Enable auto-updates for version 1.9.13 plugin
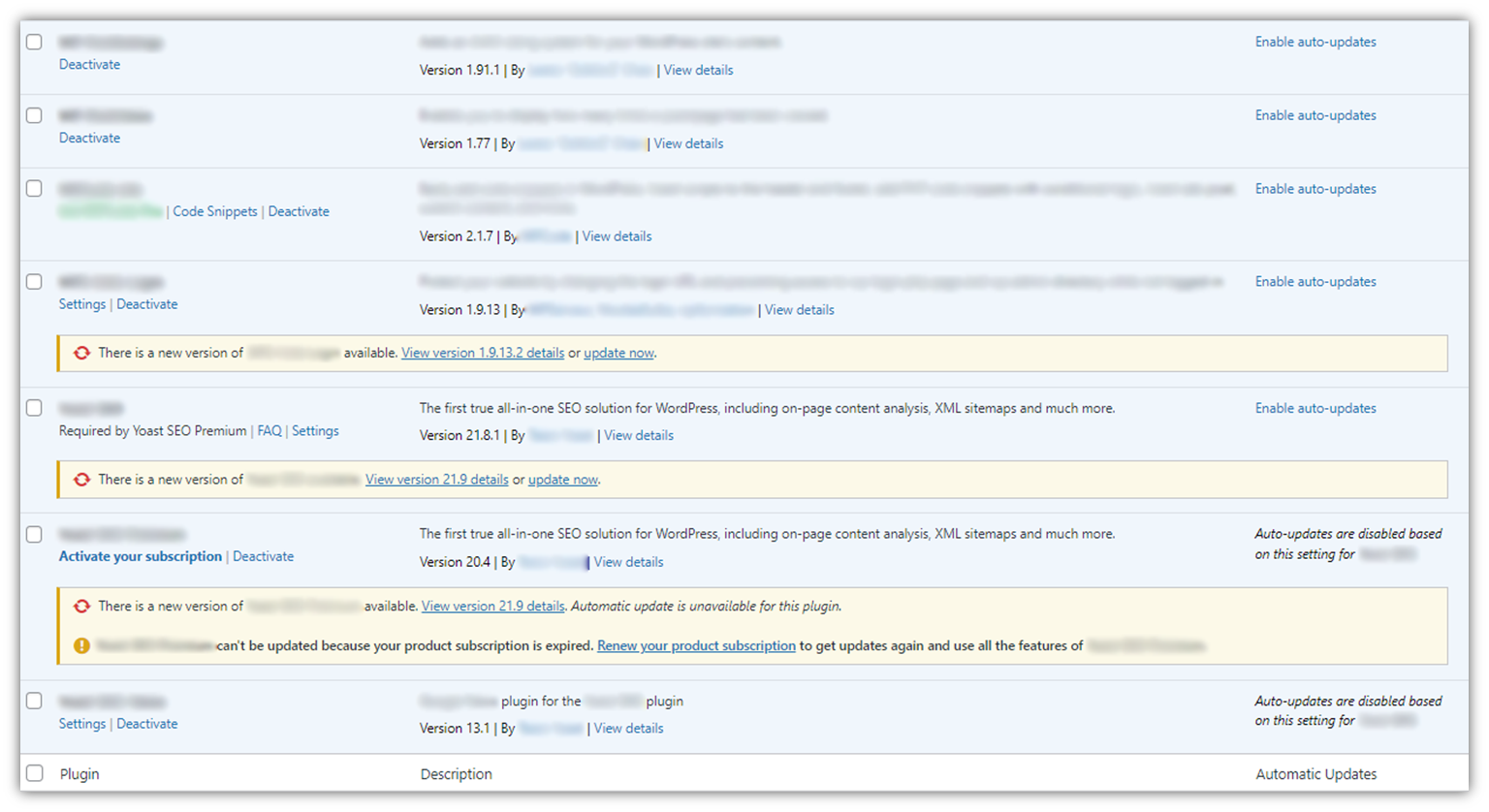This screenshot has width=1489, height=812. 1315,282
